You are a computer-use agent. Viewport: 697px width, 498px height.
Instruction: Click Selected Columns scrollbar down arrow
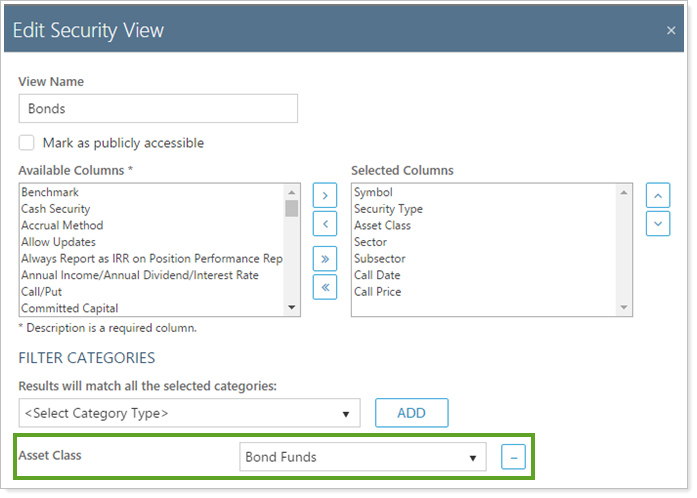[x=625, y=307]
